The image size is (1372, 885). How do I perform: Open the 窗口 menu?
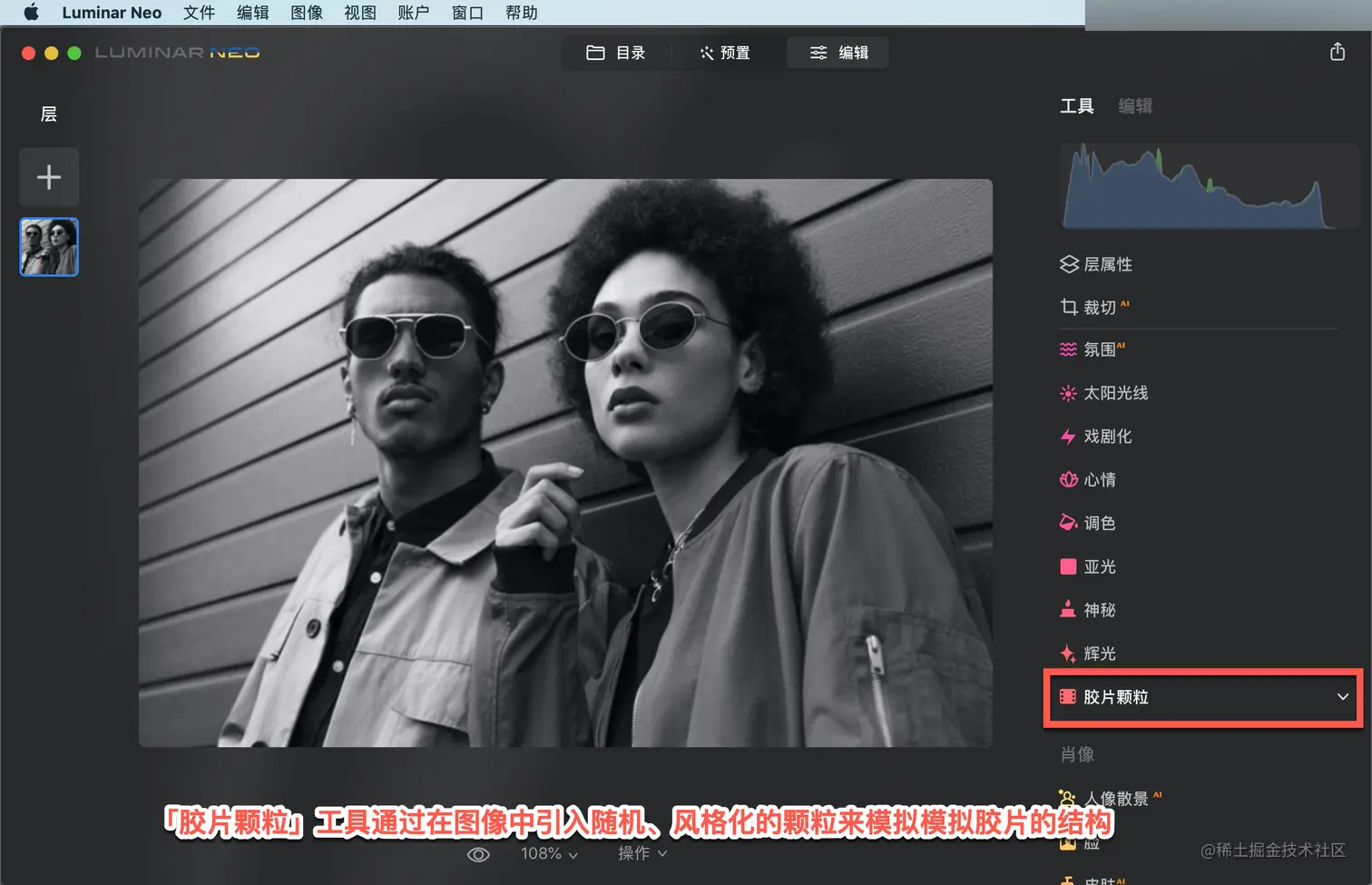(x=467, y=13)
